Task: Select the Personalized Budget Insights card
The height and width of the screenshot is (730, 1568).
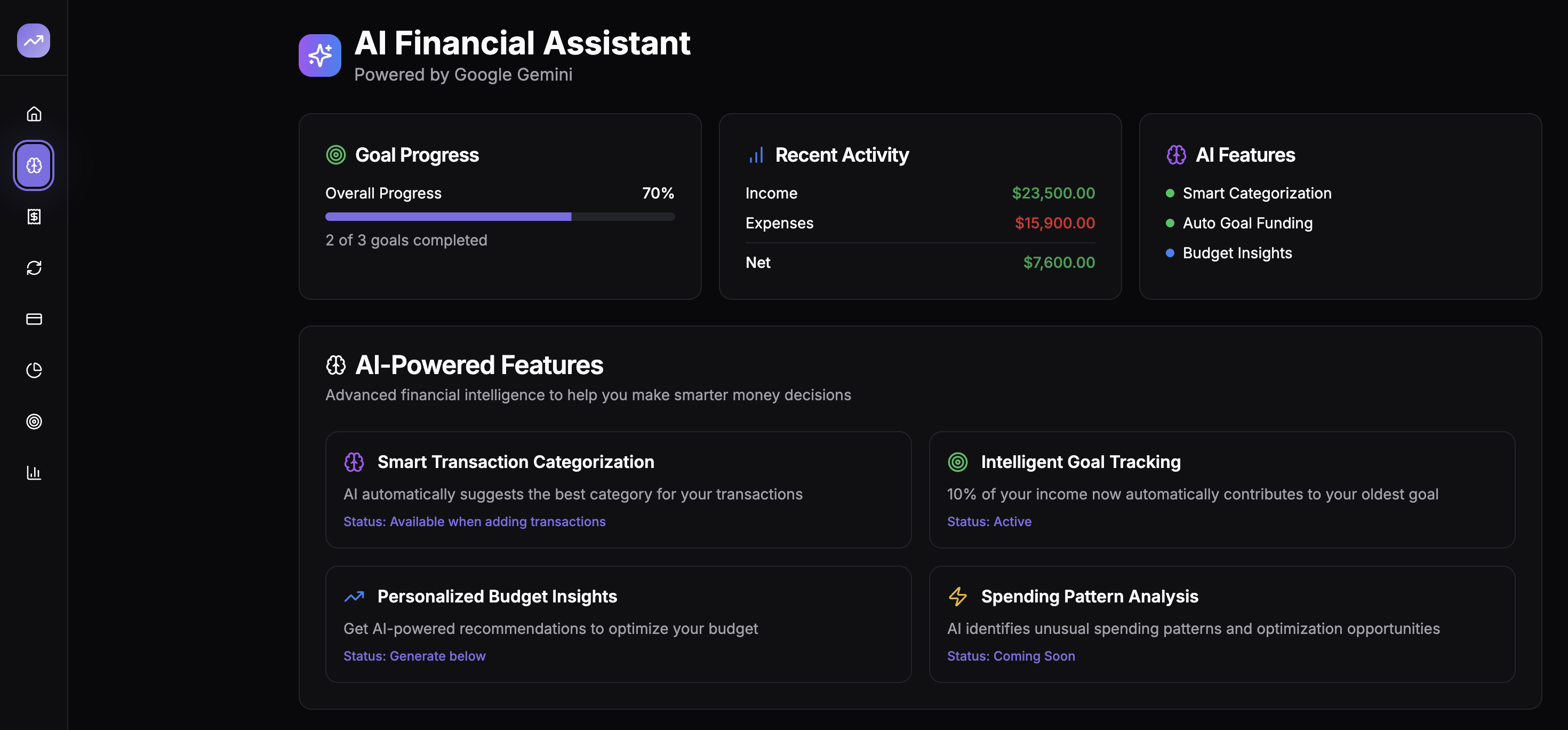Action: [618, 624]
